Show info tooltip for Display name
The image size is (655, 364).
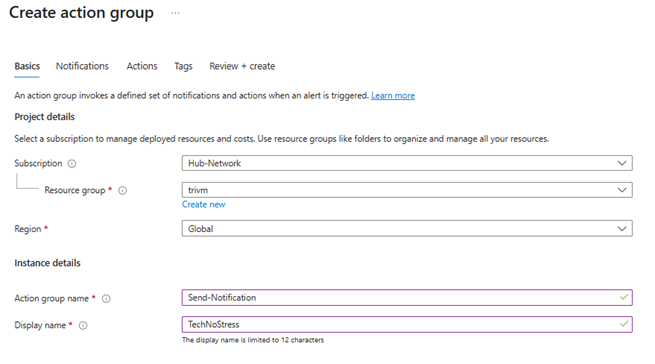pyautogui.click(x=83, y=325)
